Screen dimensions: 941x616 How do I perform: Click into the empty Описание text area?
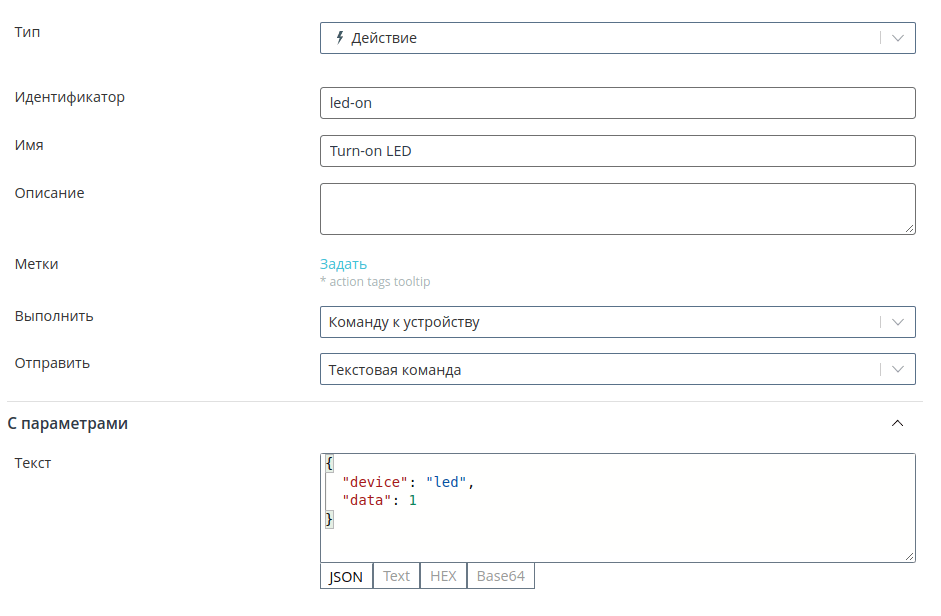coord(618,208)
